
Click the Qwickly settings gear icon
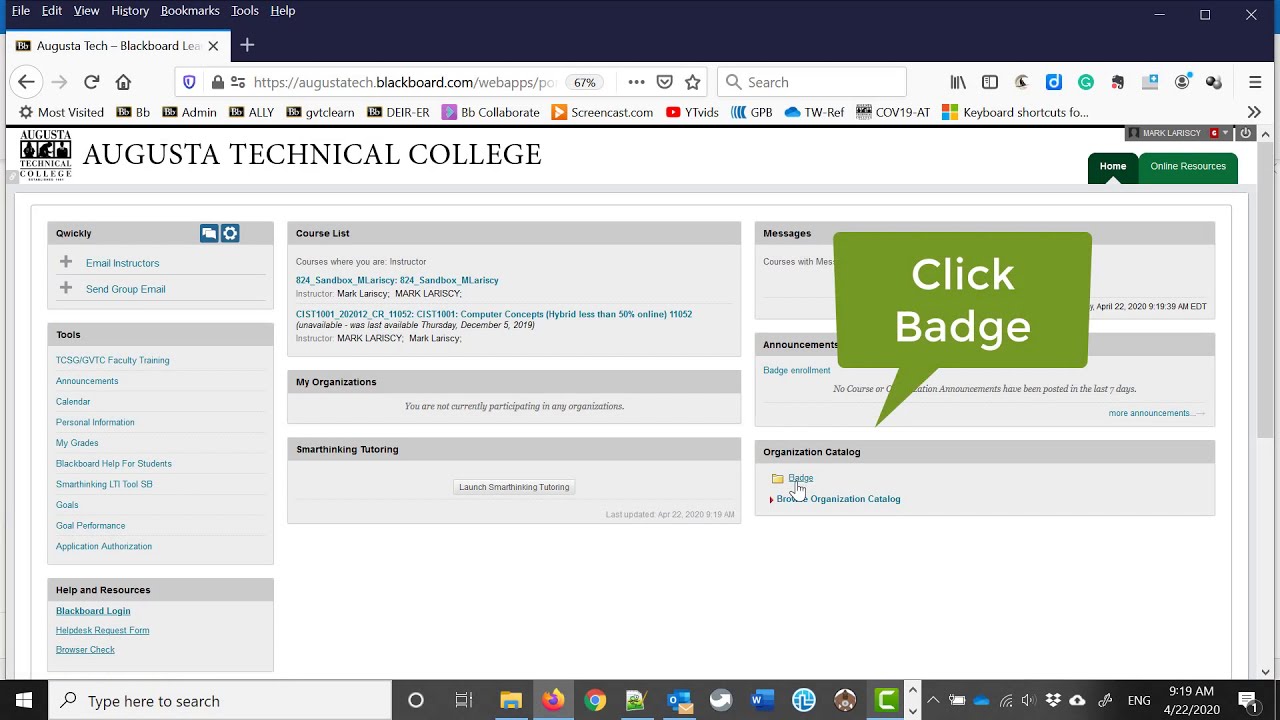pyautogui.click(x=230, y=233)
